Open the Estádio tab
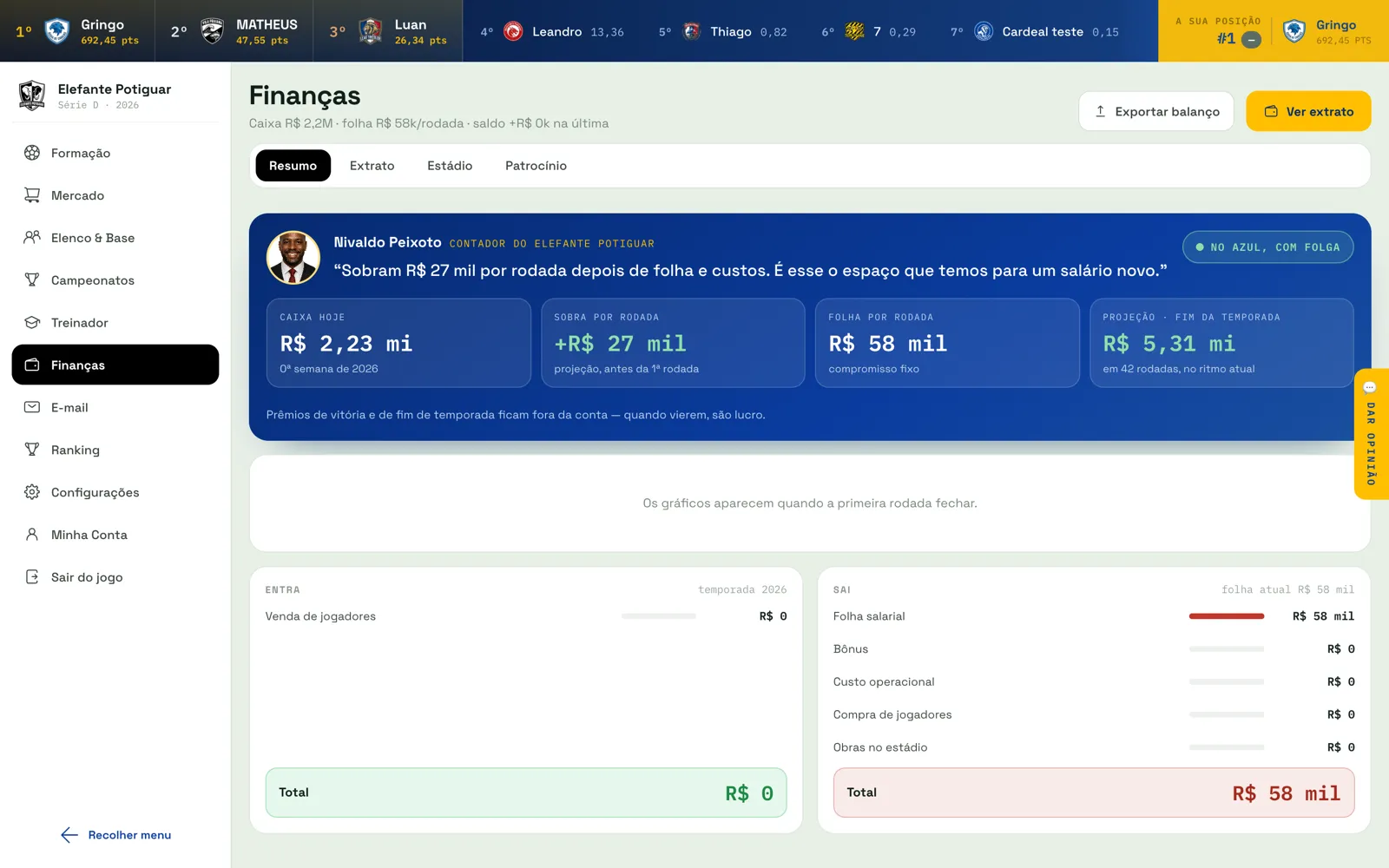1389x868 pixels. 450,166
